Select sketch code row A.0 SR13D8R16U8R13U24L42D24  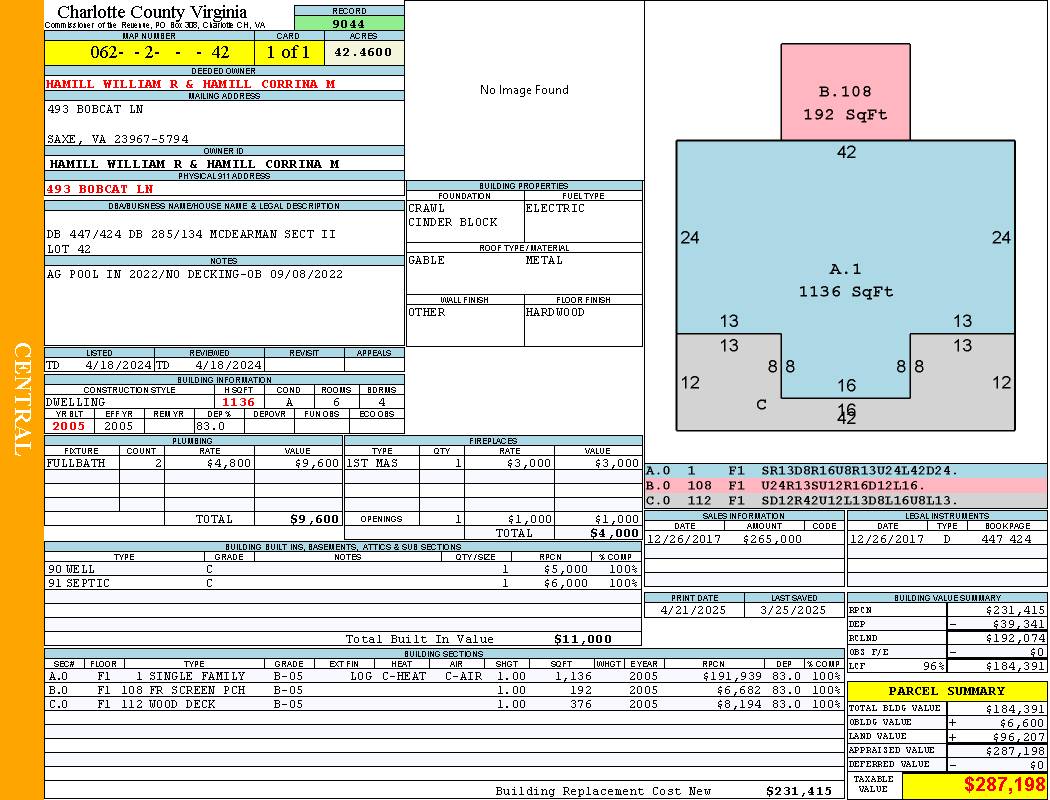(846, 471)
